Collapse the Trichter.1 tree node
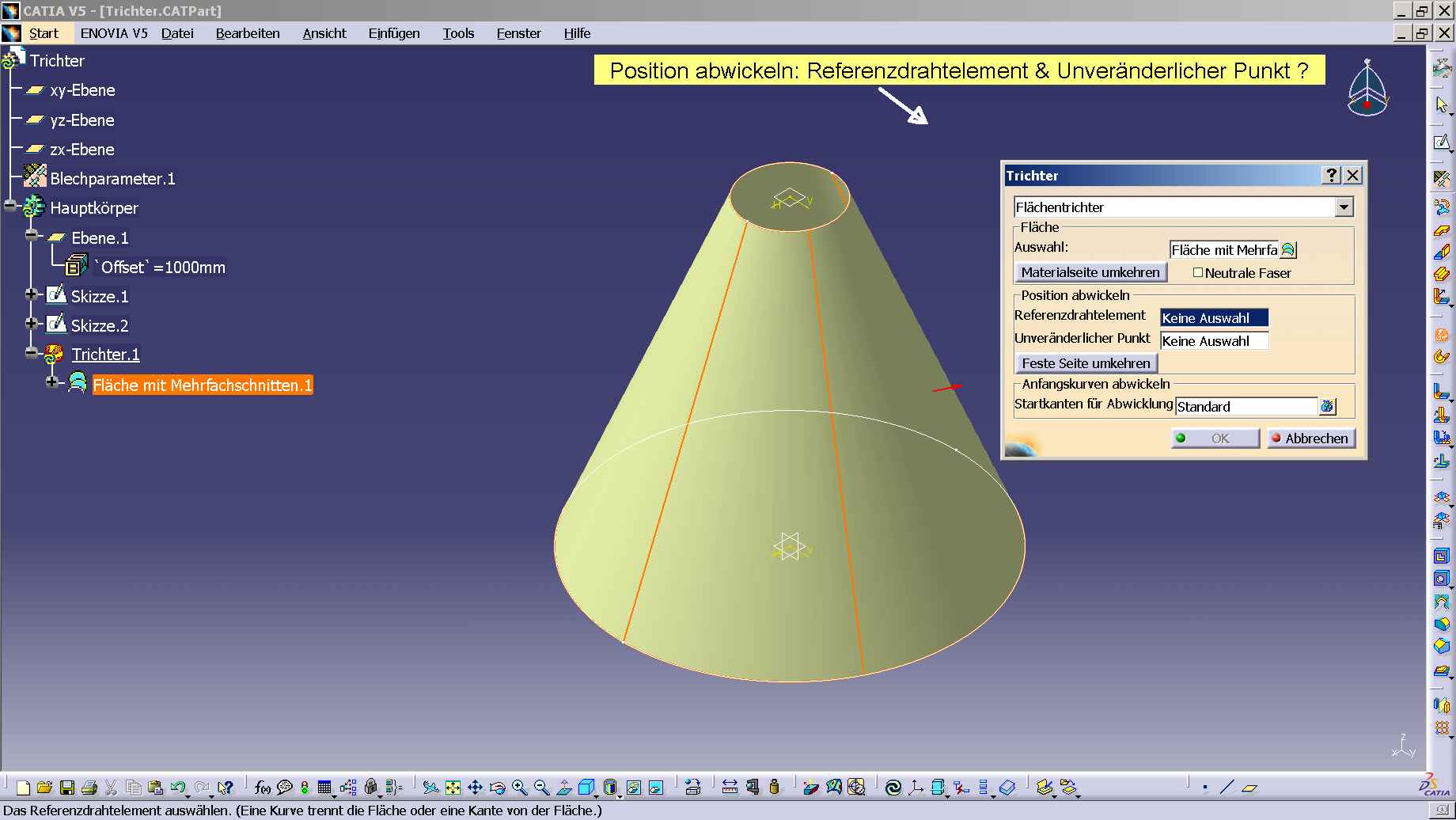The height and width of the screenshot is (820, 1456). [32, 353]
